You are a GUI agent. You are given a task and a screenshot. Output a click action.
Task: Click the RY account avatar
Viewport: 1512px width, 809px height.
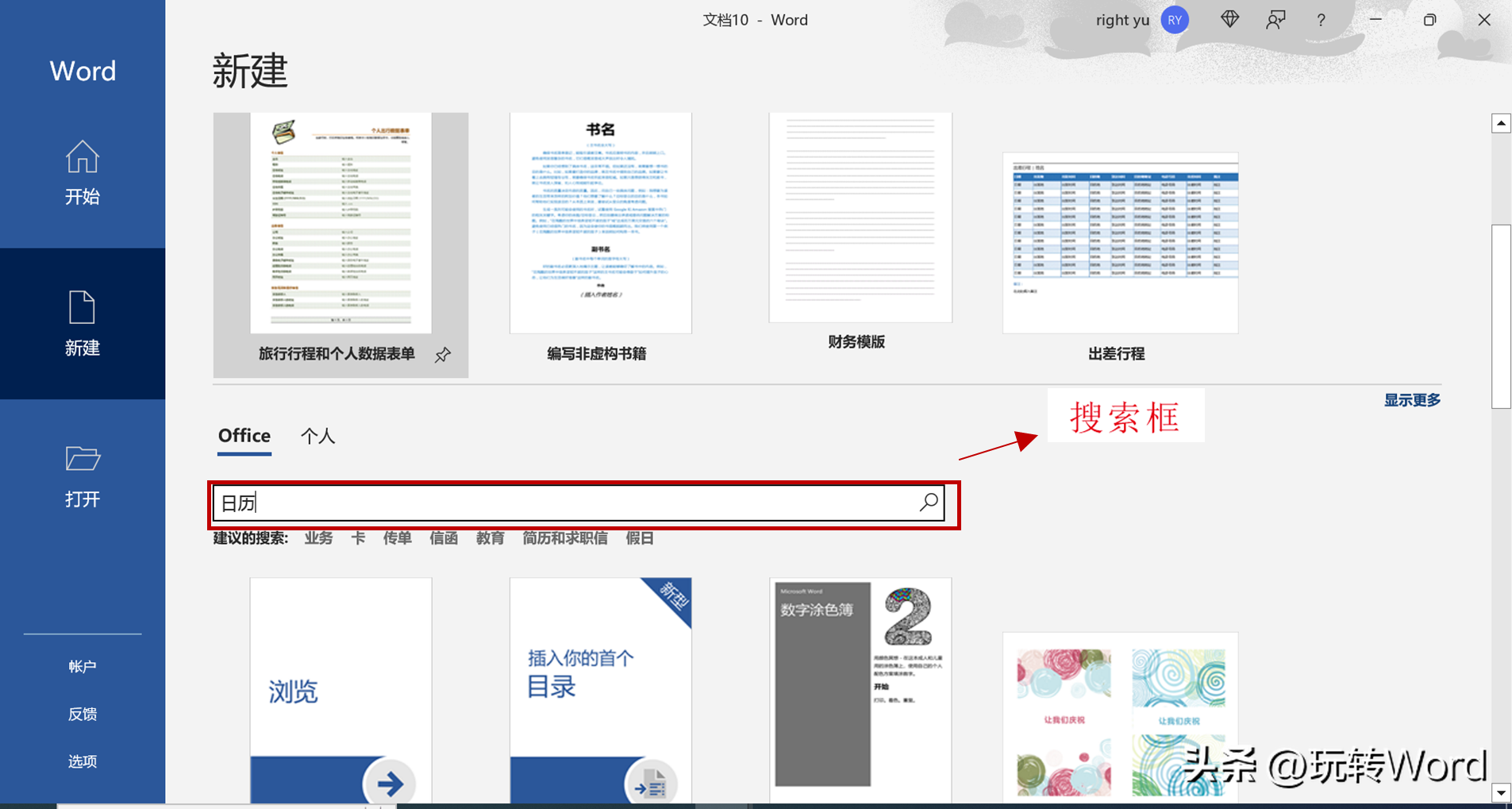[1175, 20]
